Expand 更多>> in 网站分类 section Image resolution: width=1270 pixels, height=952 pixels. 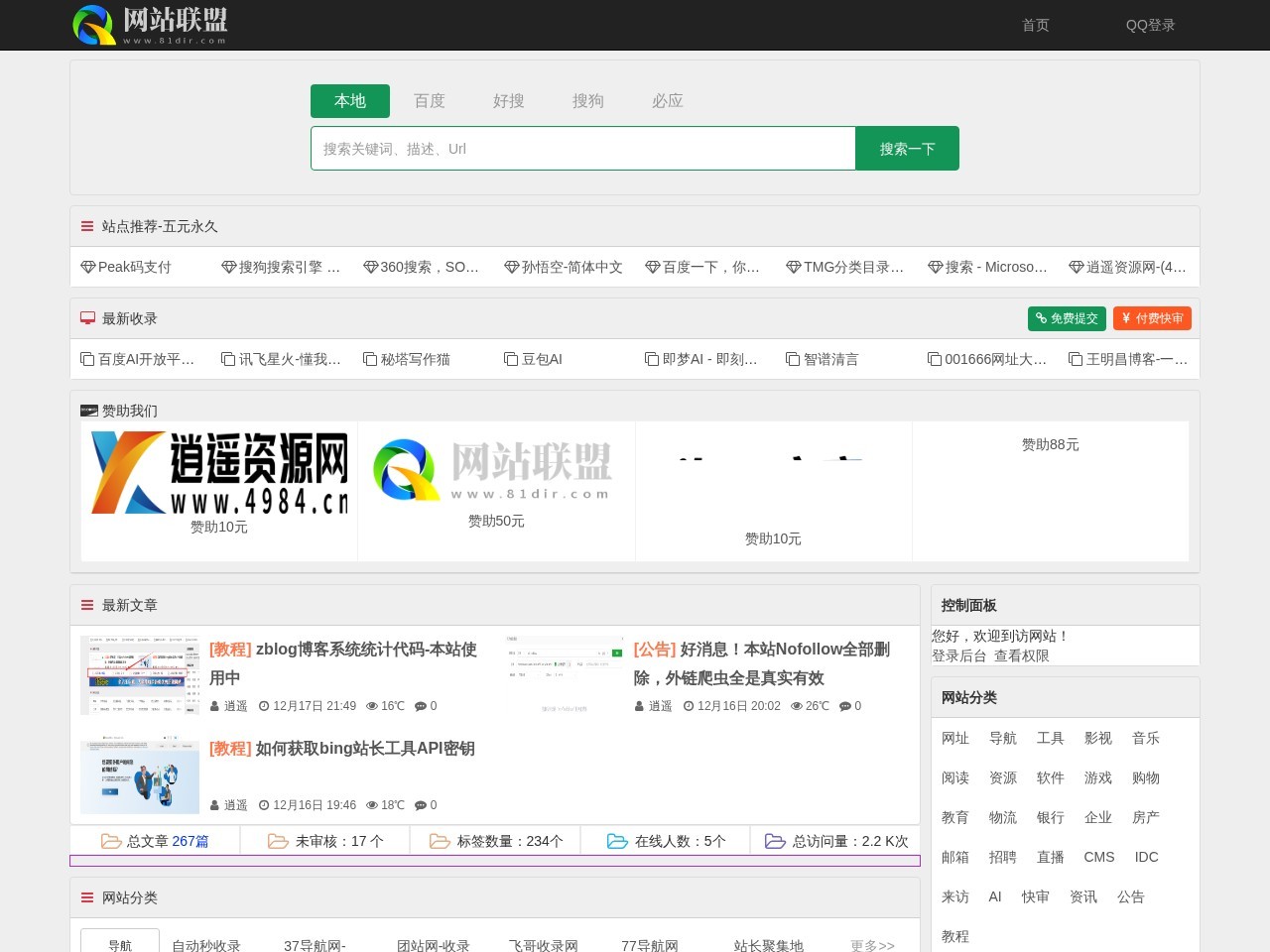(869, 945)
